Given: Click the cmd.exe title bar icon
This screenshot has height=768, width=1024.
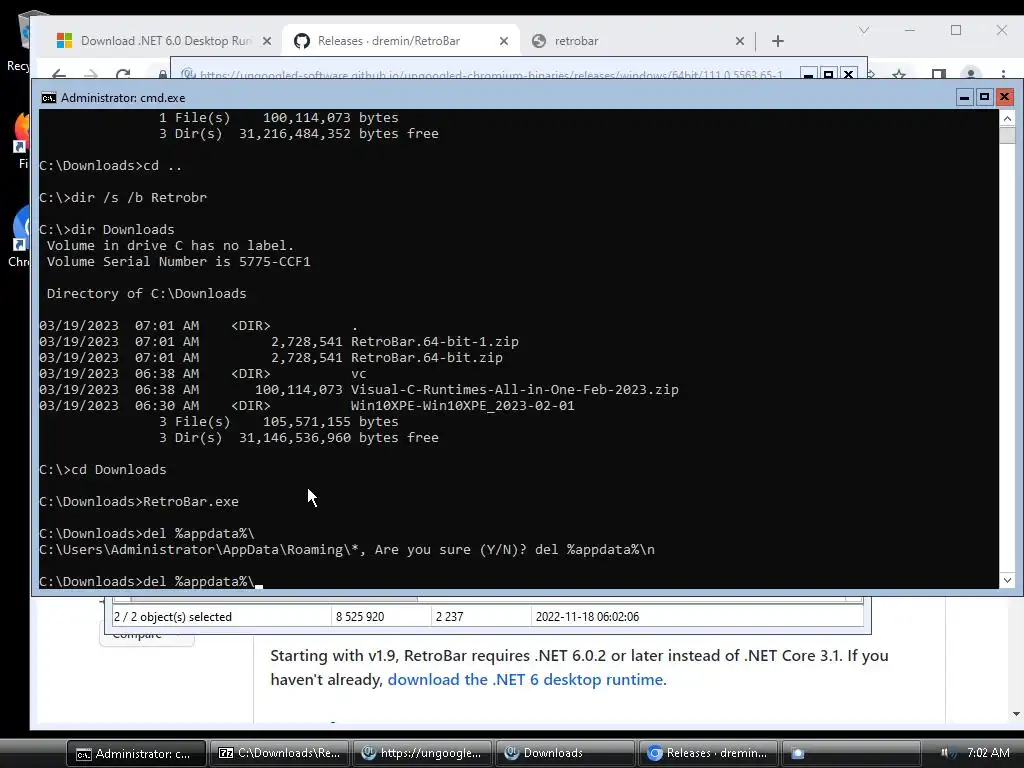Looking at the screenshot, I should pyautogui.click(x=48, y=98).
